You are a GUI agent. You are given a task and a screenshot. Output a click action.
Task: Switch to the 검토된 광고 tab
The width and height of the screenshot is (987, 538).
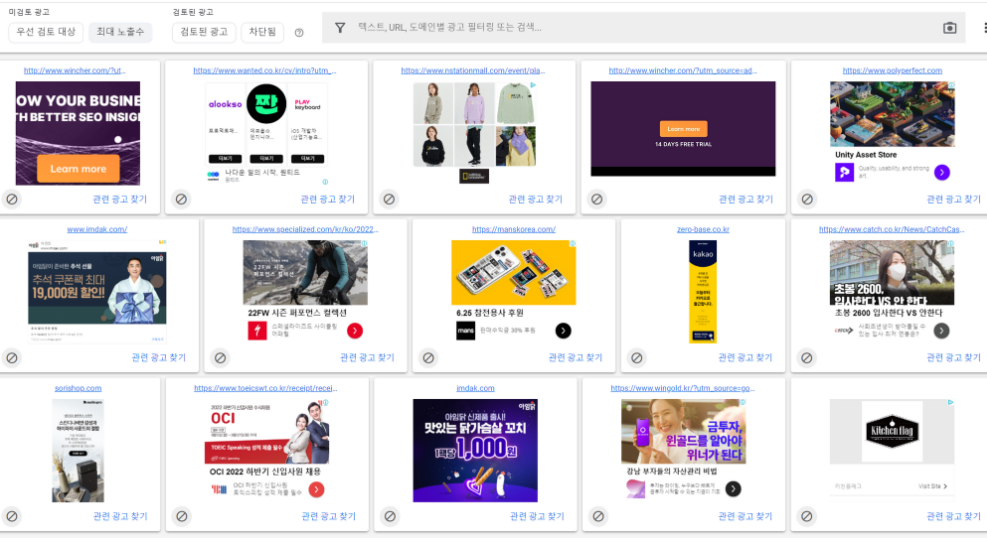click(204, 32)
